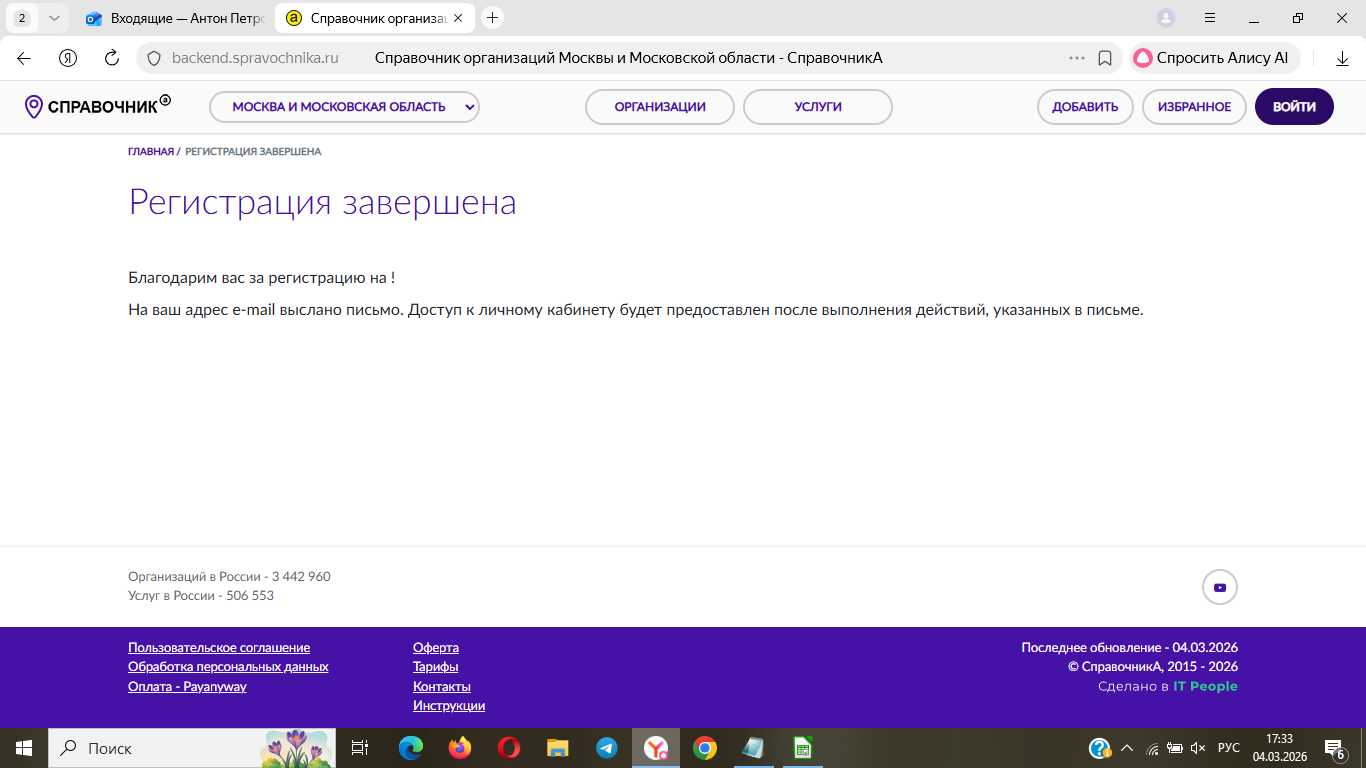This screenshot has width=1366, height=768.
Task: Click the Добавить button in the header
Action: pyautogui.click(x=1085, y=107)
